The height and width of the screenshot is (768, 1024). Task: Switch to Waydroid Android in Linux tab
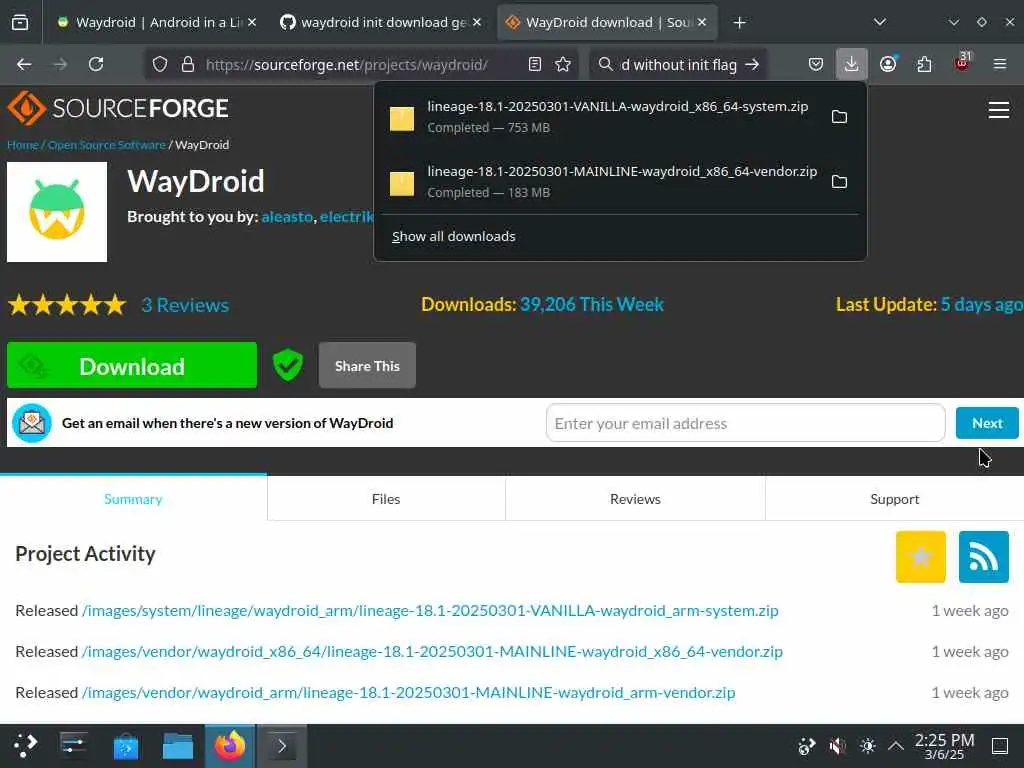[157, 23]
